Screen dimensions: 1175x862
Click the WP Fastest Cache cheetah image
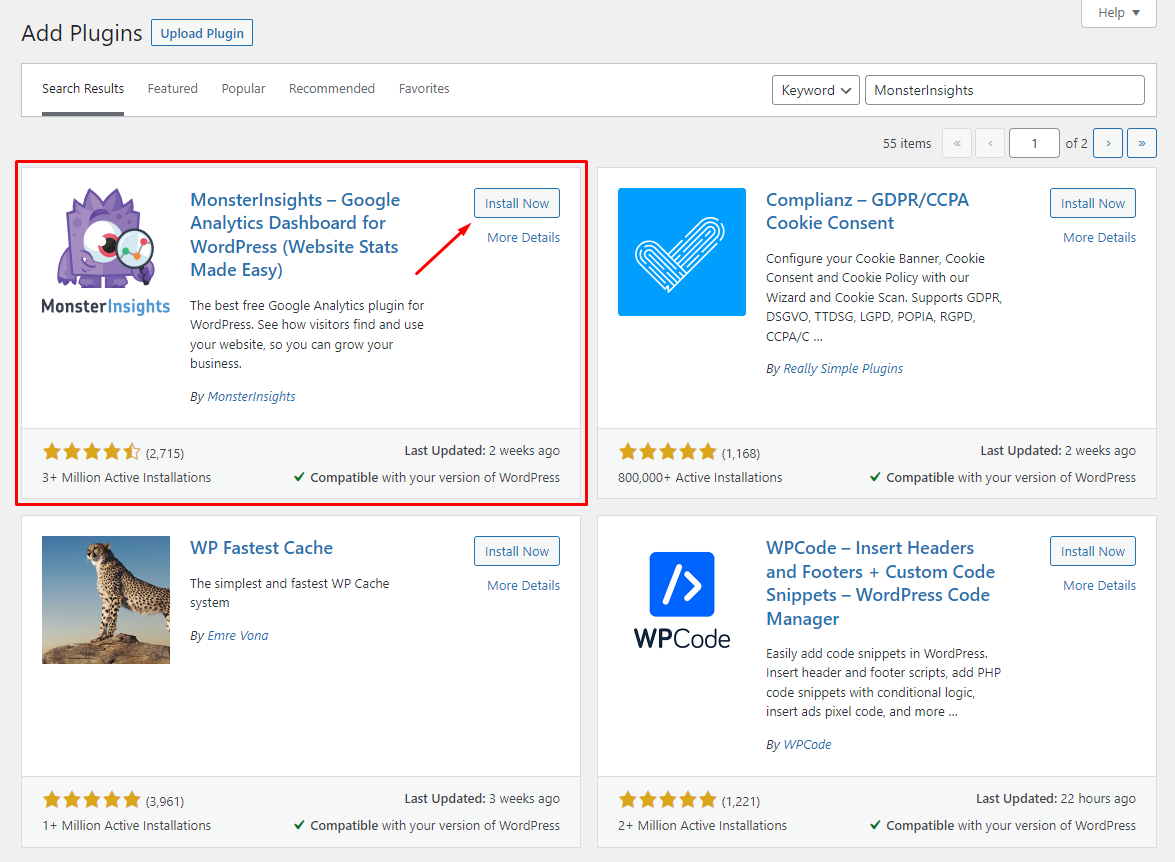(x=106, y=600)
